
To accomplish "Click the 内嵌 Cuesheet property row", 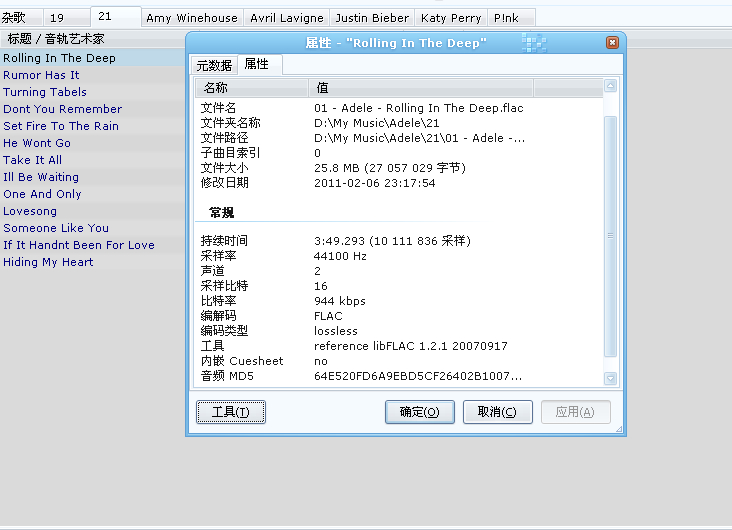I will click(x=399, y=361).
